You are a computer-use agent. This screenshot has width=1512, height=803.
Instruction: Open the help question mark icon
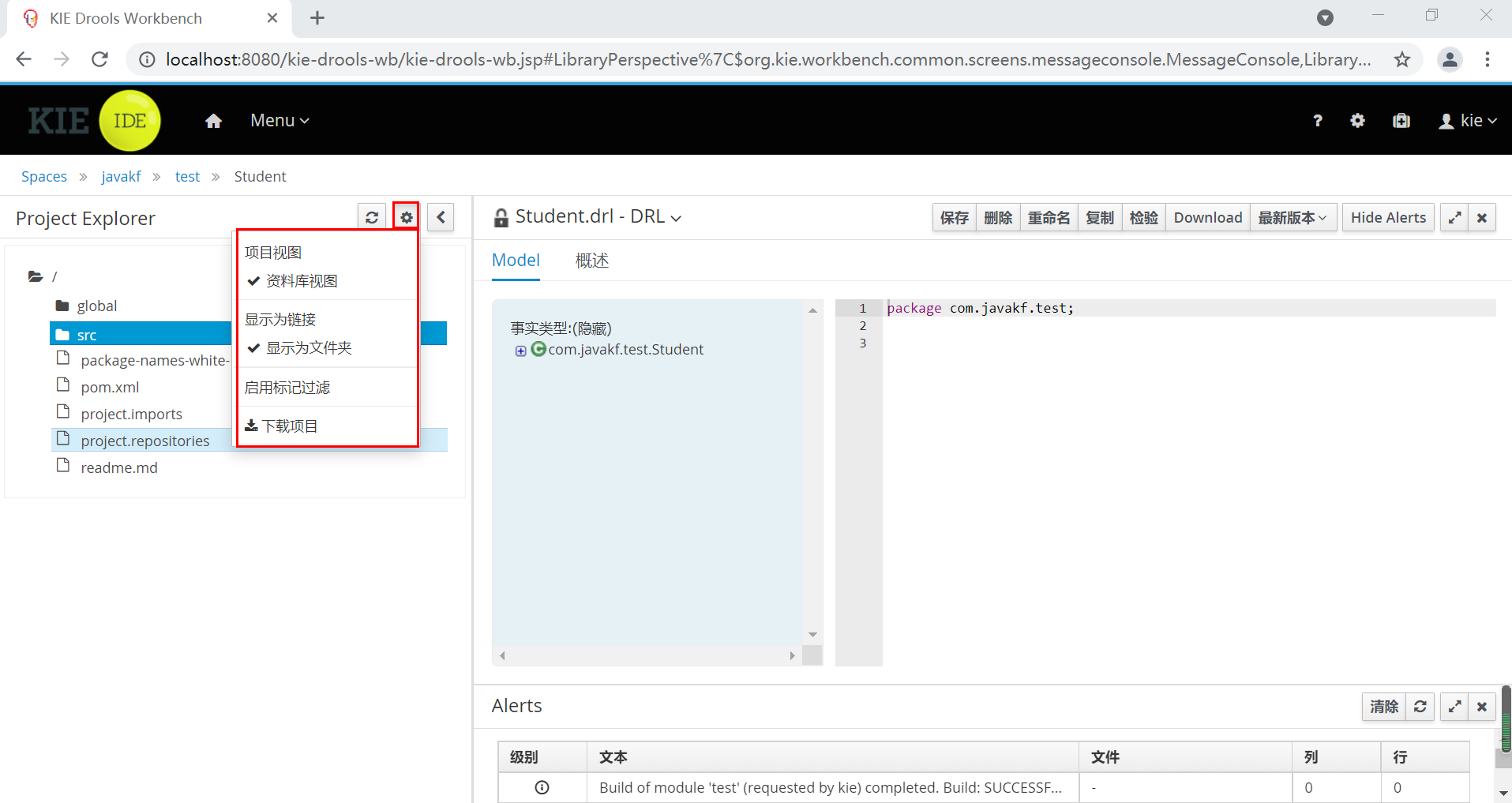(1317, 121)
